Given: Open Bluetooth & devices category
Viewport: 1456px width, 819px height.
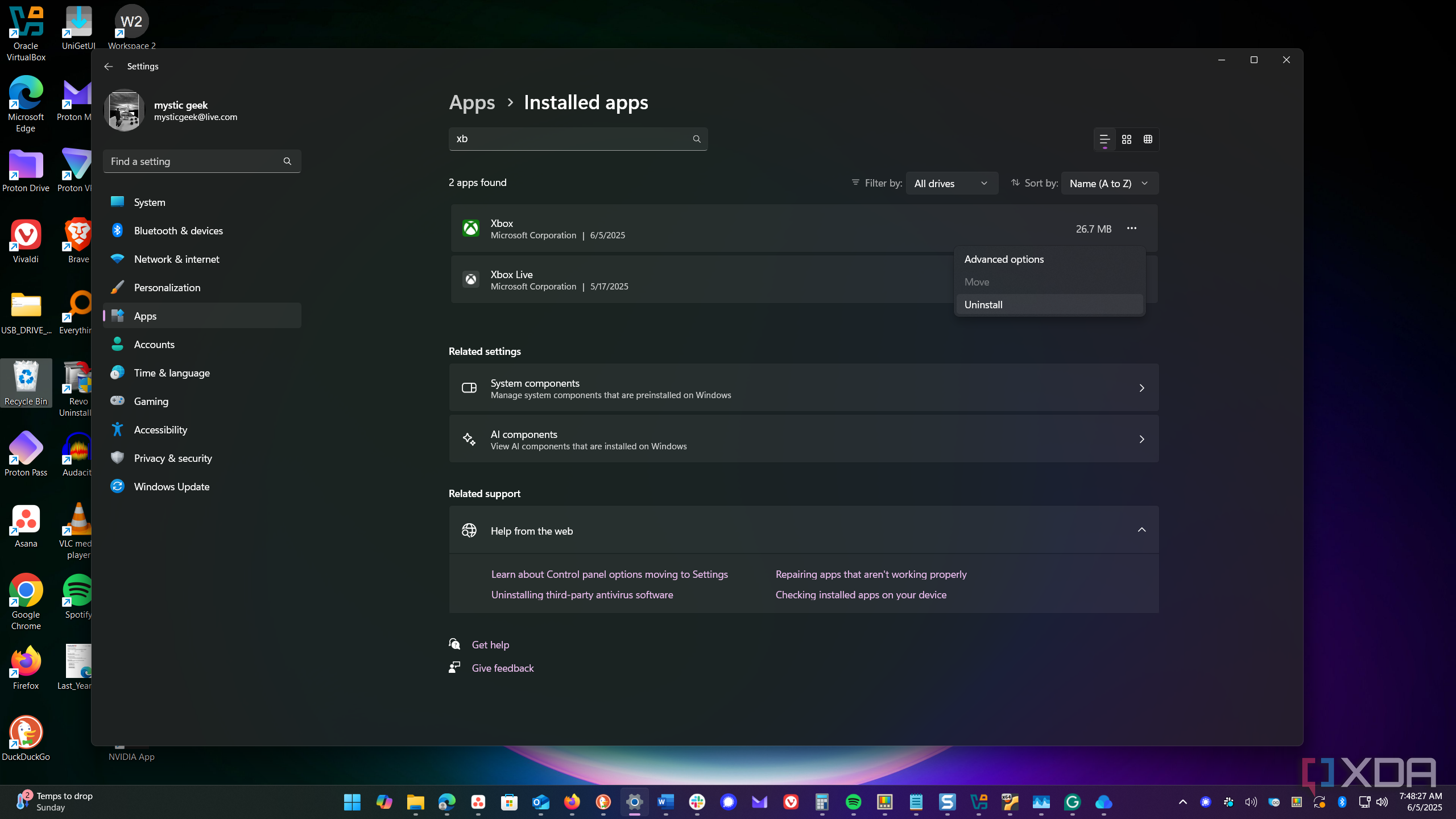Looking at the screenshot, I should coord(202,230).
